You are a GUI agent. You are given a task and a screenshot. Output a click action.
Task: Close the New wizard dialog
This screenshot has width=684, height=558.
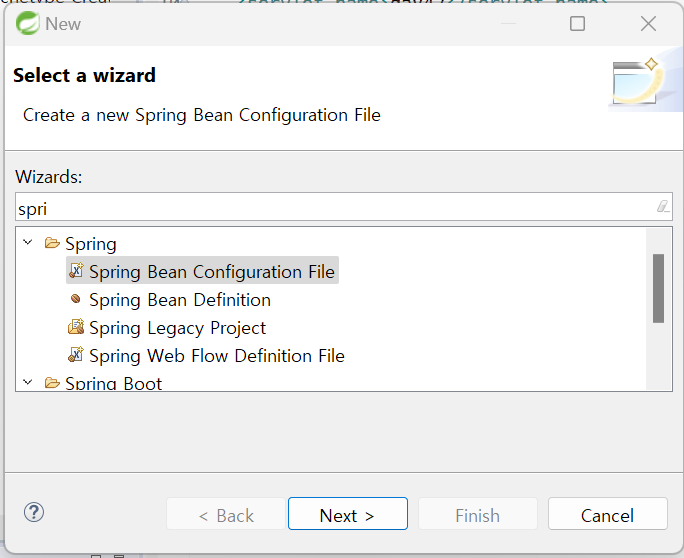pos(648,24)
